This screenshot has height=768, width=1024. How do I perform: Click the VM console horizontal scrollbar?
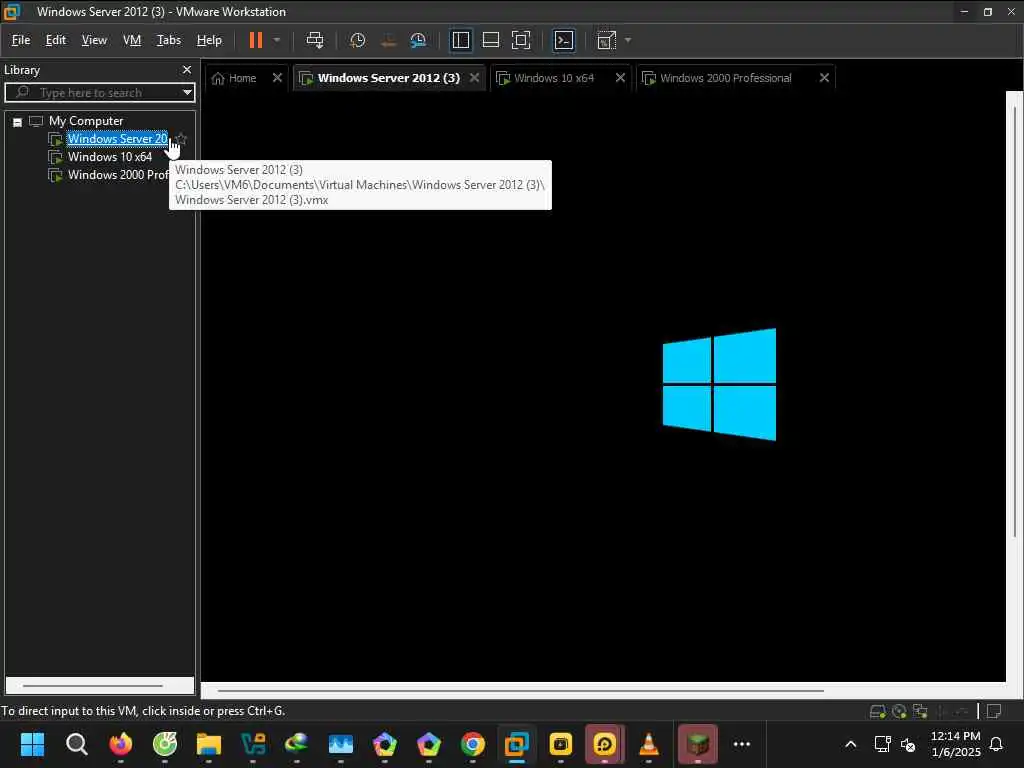click(x=520, y=690)
